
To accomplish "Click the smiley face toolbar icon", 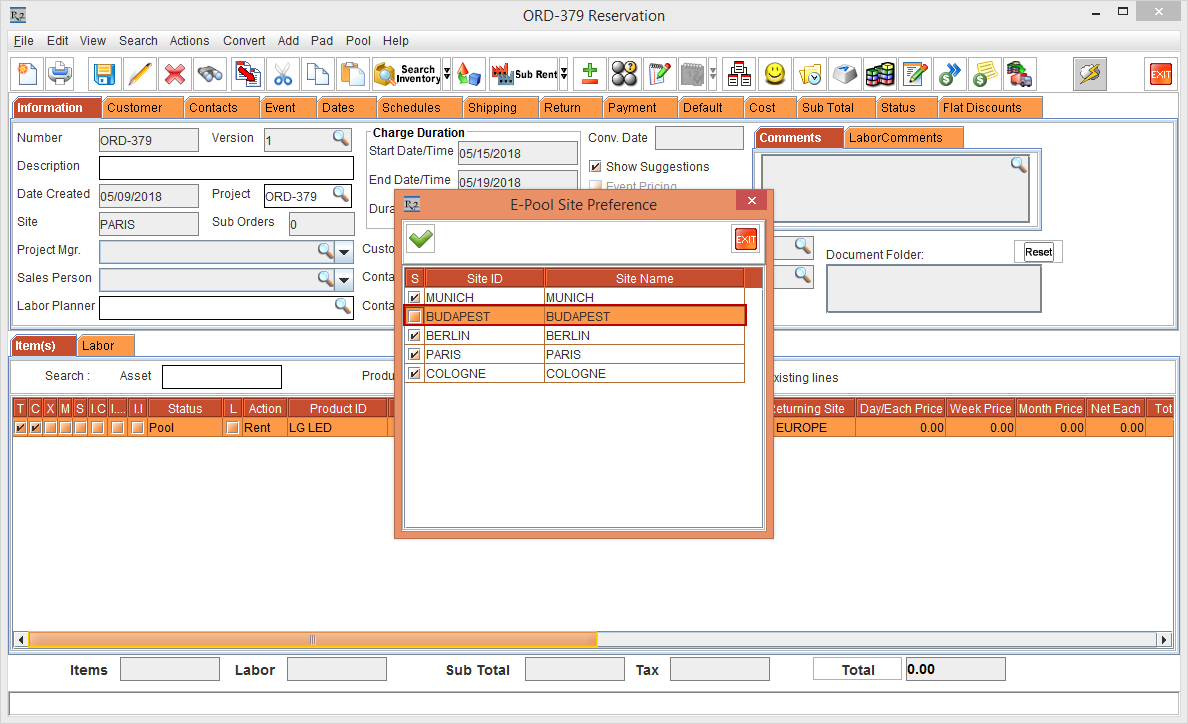I will tap(774, 74).
